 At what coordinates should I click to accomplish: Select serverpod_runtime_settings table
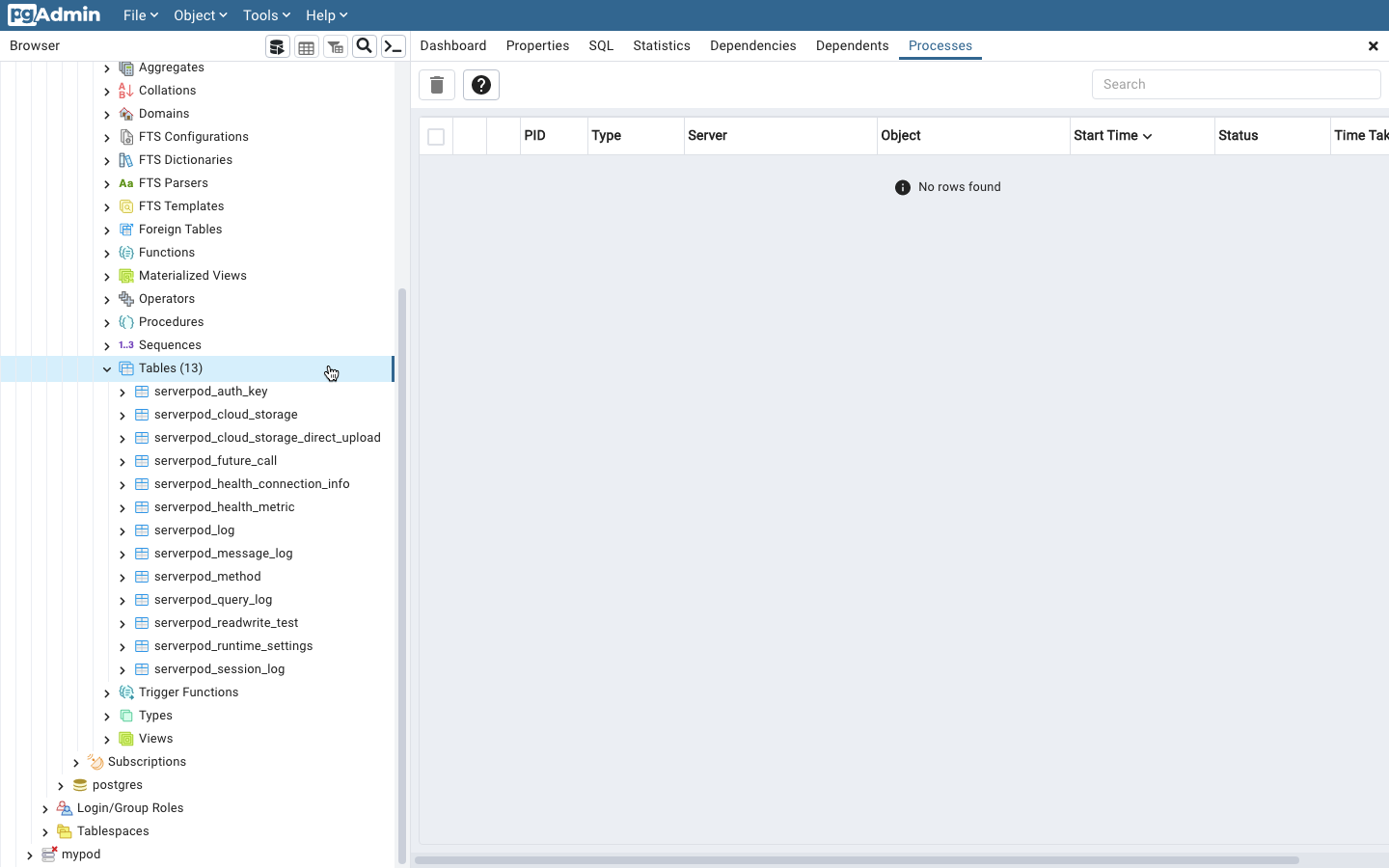pos(233,646)
